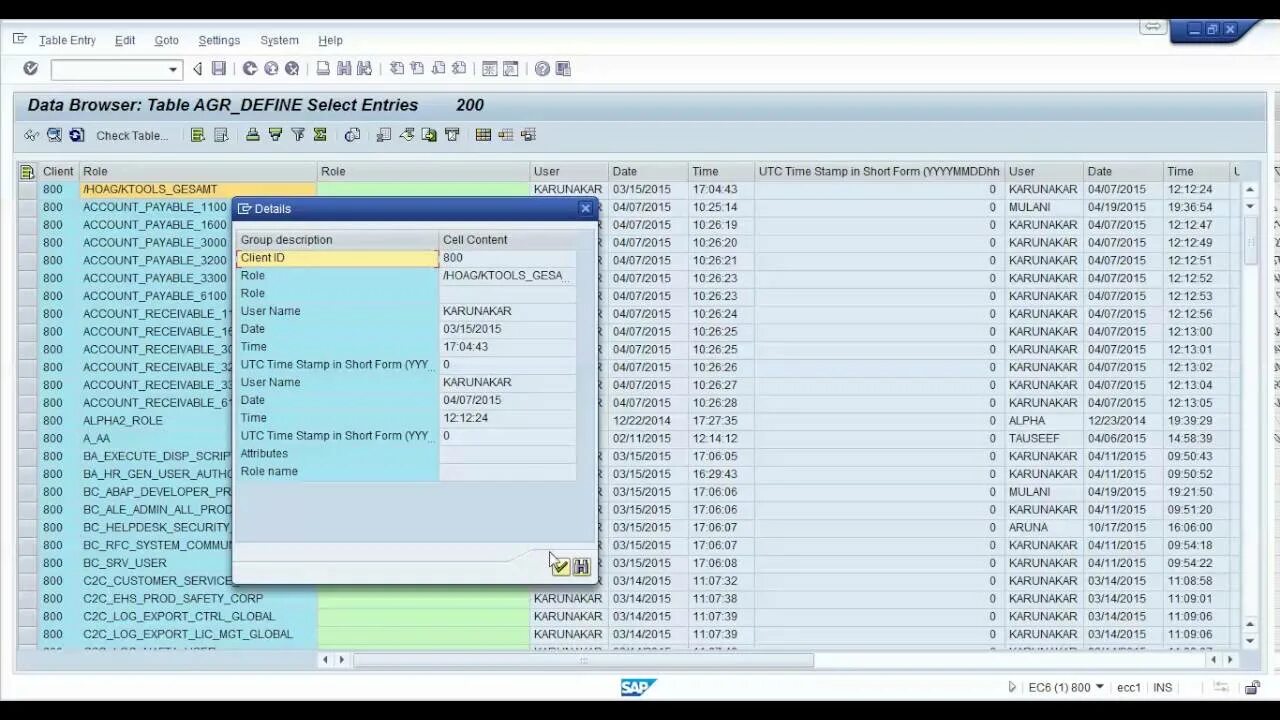Click the table select-all corner icon
This screenshot has width=1280, height=720.
pyautogui.click(x=27, y=172)
